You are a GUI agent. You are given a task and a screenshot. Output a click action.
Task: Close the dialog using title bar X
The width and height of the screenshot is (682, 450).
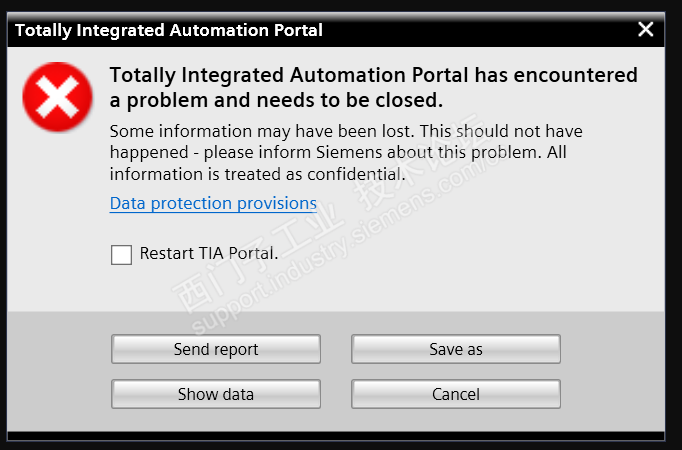645,30
